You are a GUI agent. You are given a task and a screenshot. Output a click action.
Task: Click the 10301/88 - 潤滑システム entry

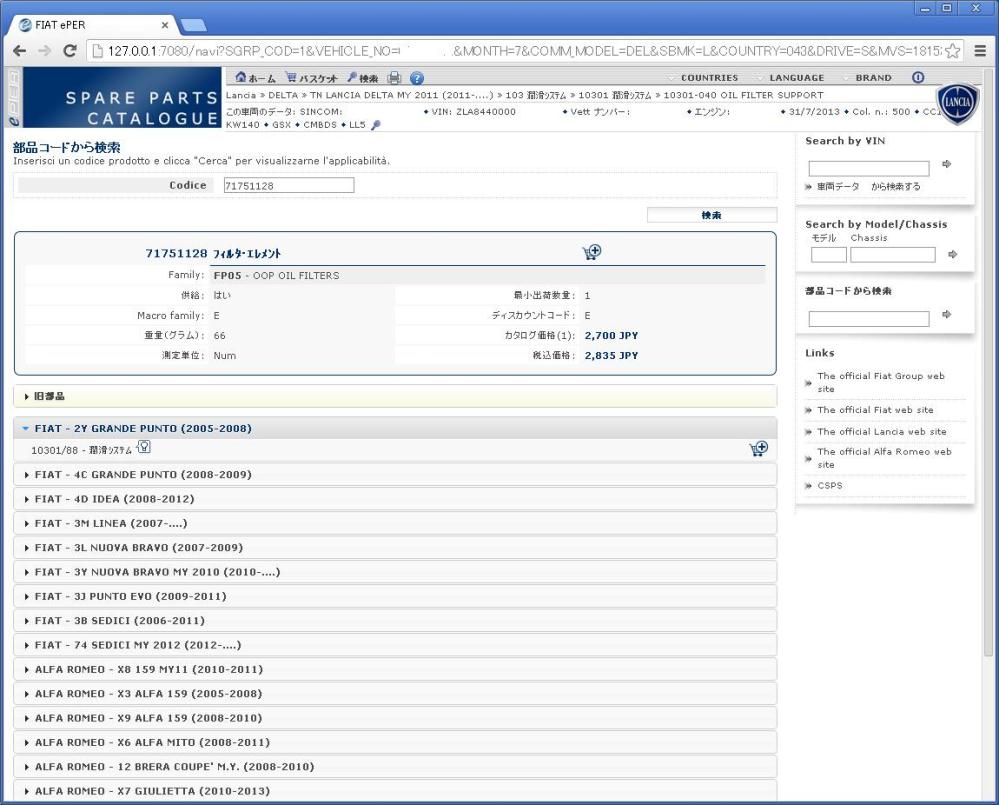(x=81, y=450)
